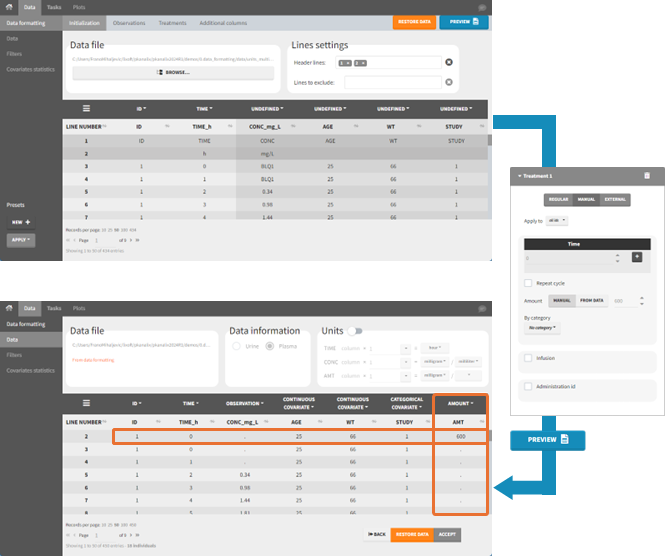Select the Urine radio button
Screen dimensions: 665x556
(x=236, y=346)
